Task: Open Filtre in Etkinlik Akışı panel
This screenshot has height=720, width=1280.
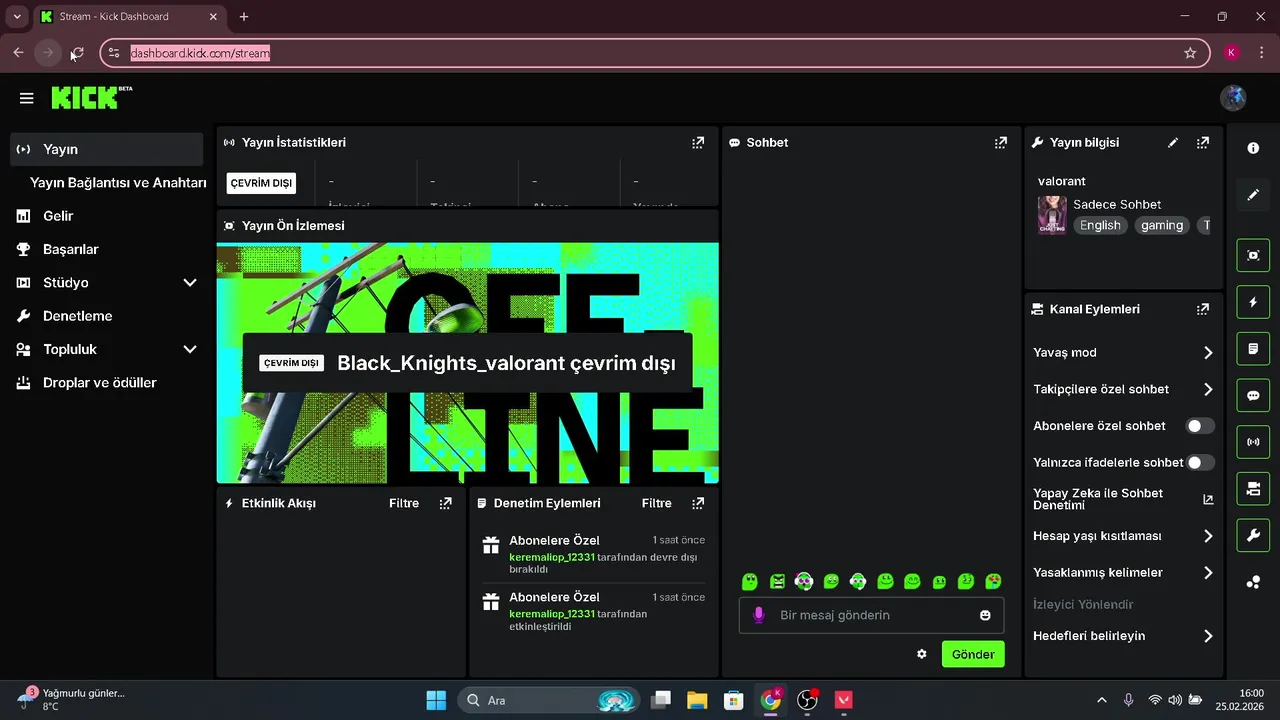Action: pyautogui.click(x=404, y=503)
